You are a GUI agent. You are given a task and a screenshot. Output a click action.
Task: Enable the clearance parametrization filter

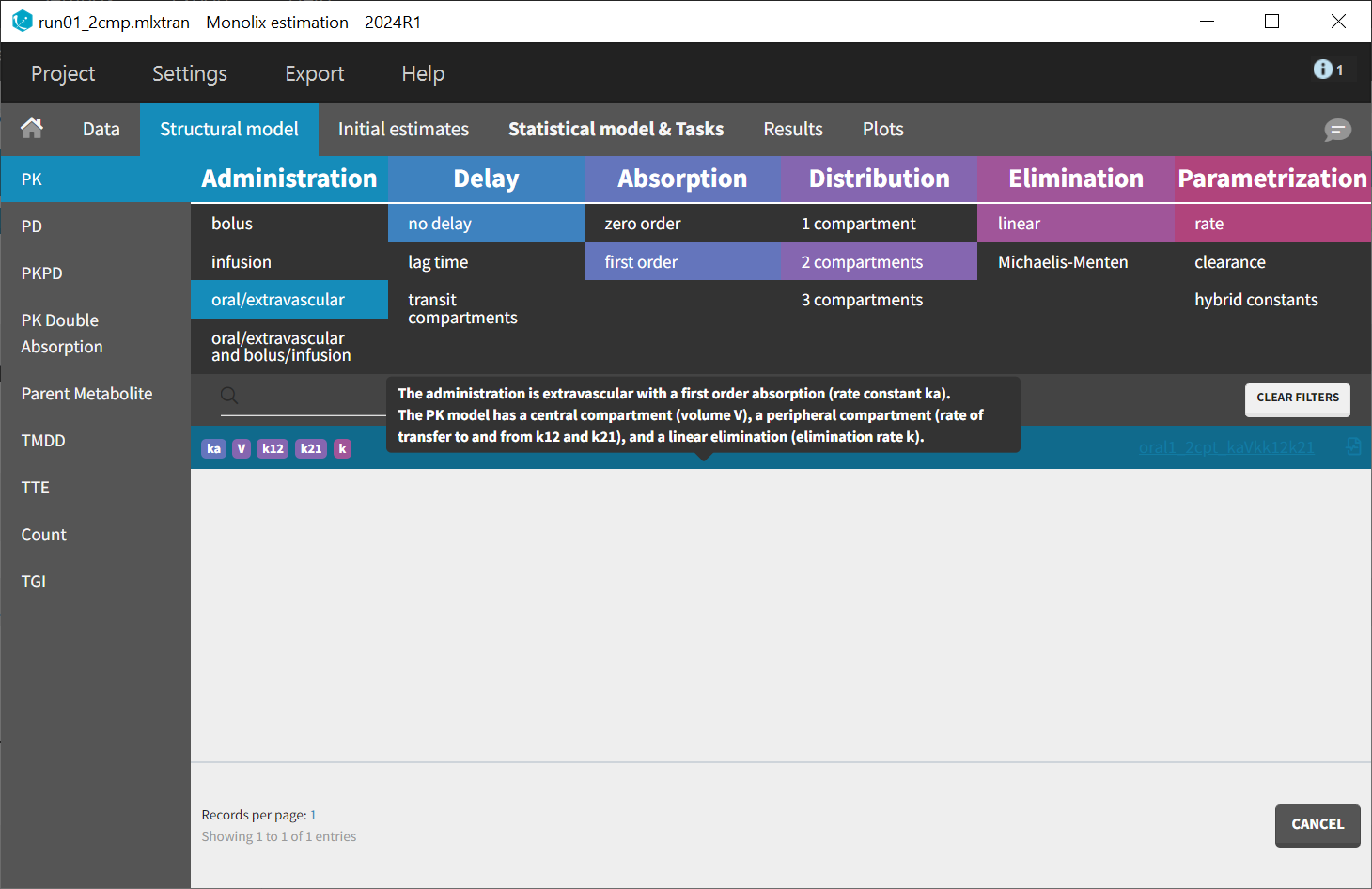coord(1229,262)
